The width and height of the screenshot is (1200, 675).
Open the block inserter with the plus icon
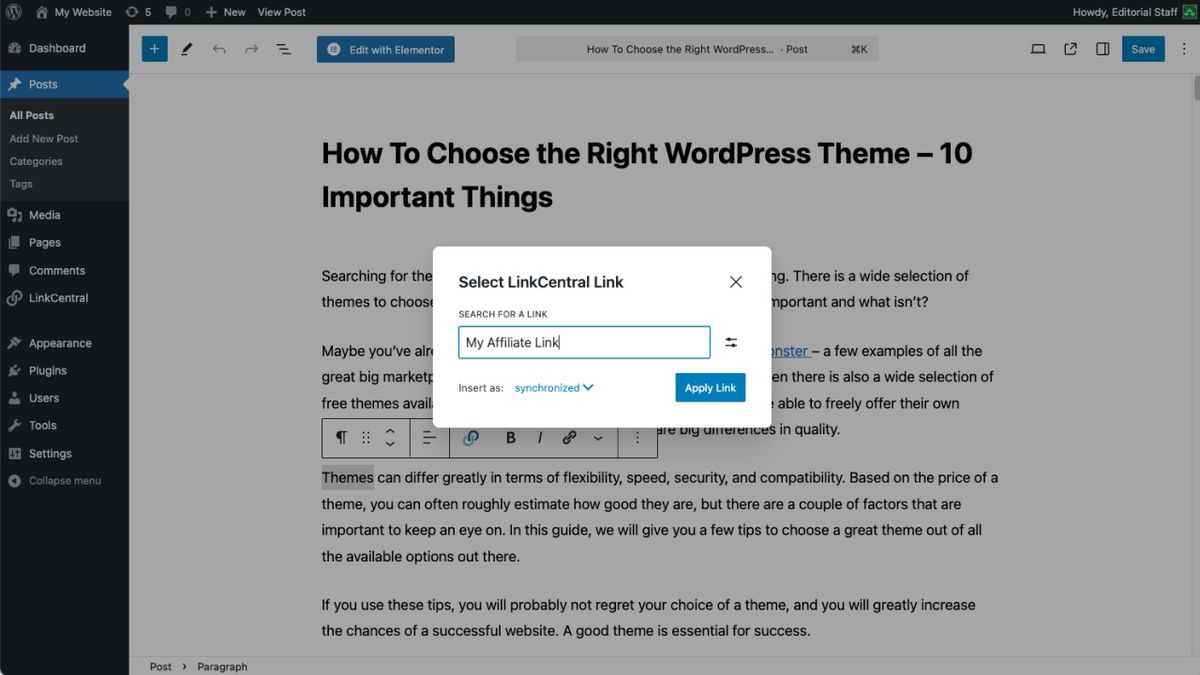(x=154, y=48)
